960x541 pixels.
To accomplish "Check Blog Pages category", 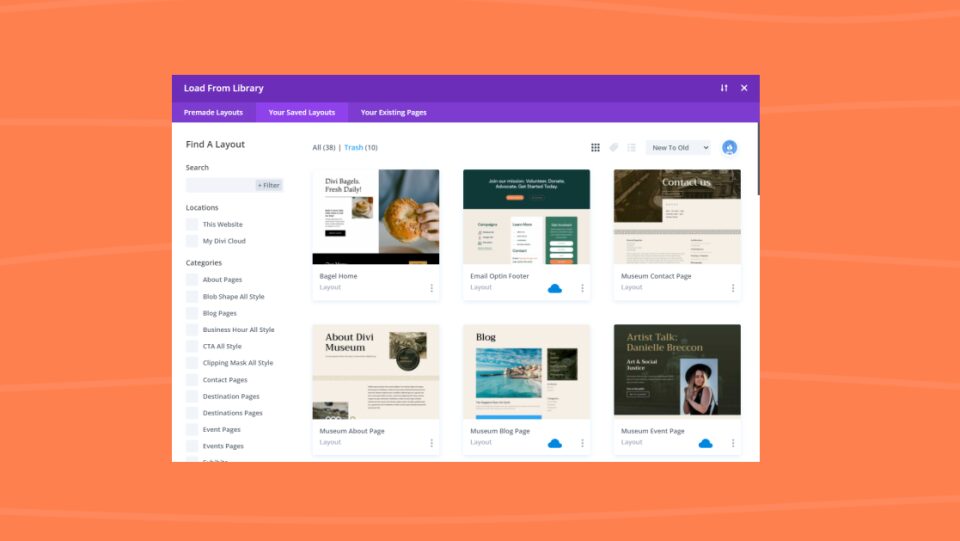I will click(x=192, y=313).
